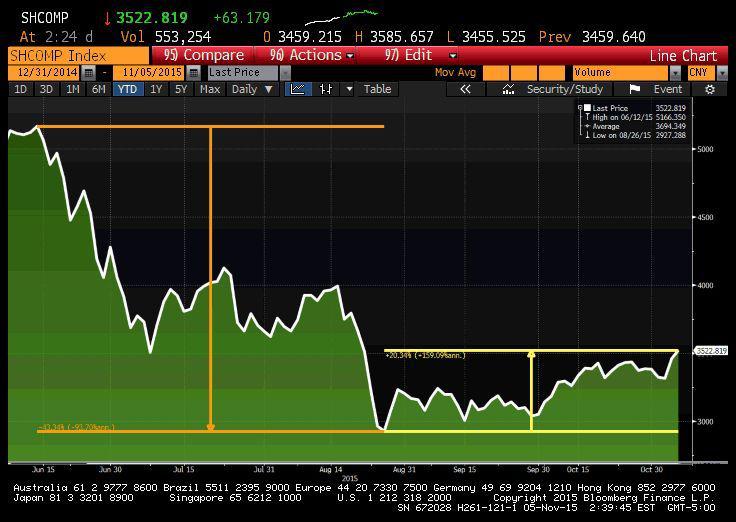
Task: Open the chart settings gear
Action: [x=710, y=89]
